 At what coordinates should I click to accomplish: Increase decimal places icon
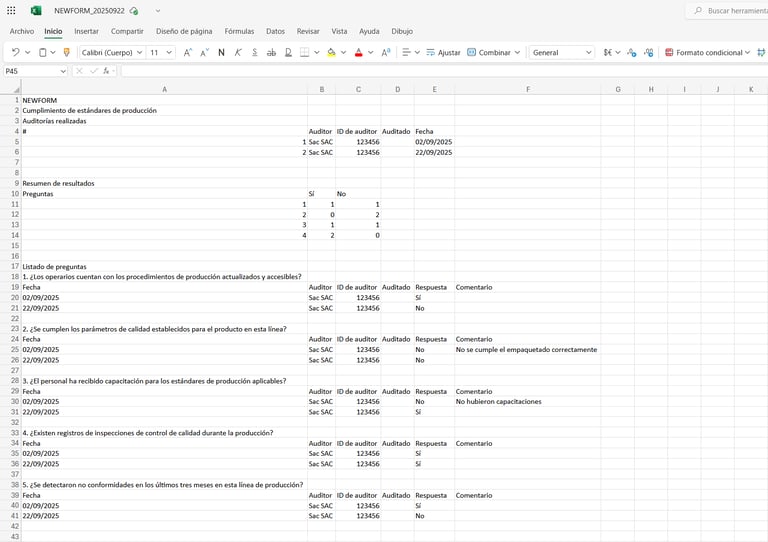point(649,52)
